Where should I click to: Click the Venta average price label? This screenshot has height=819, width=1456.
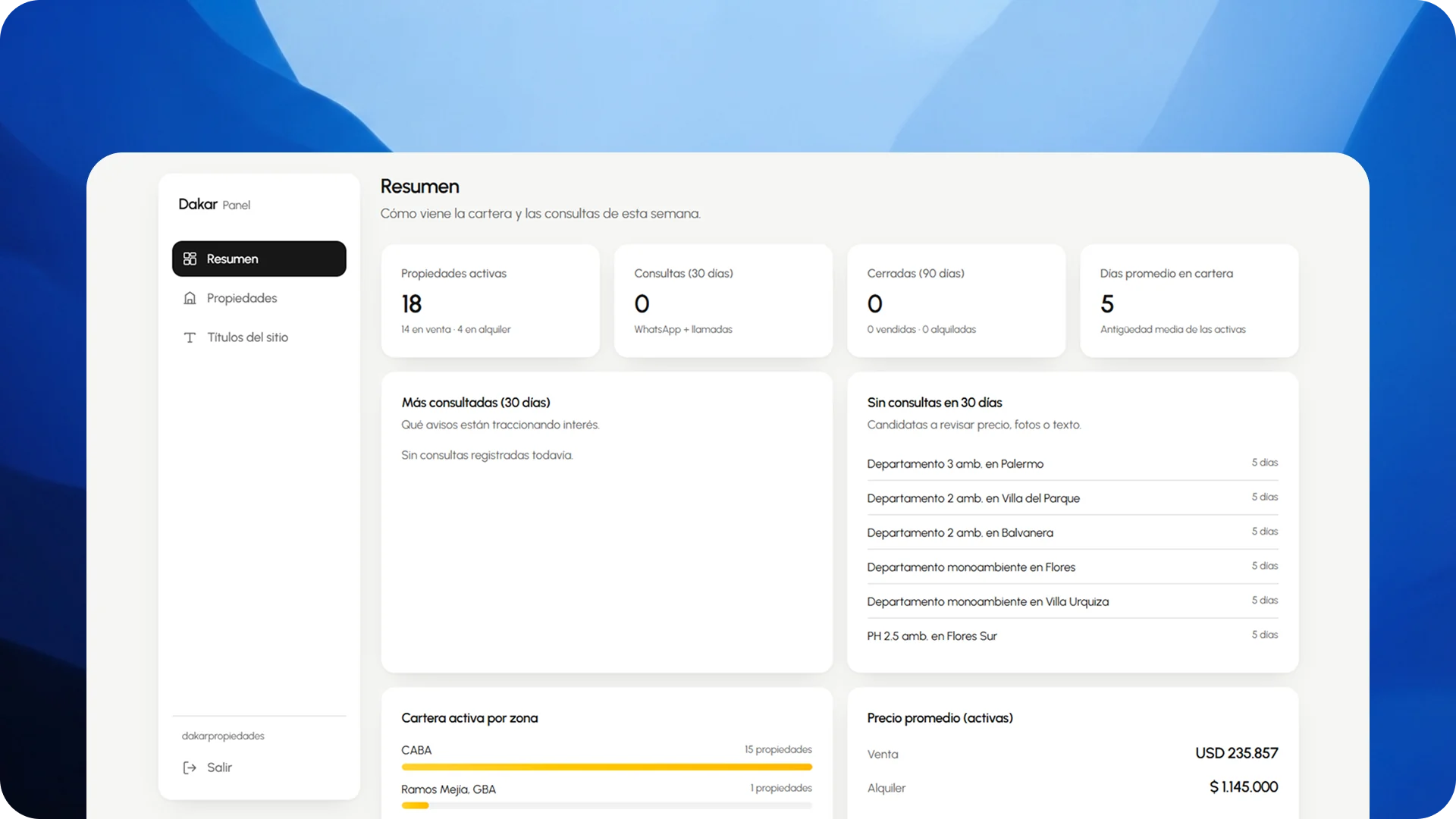point(883,754)
